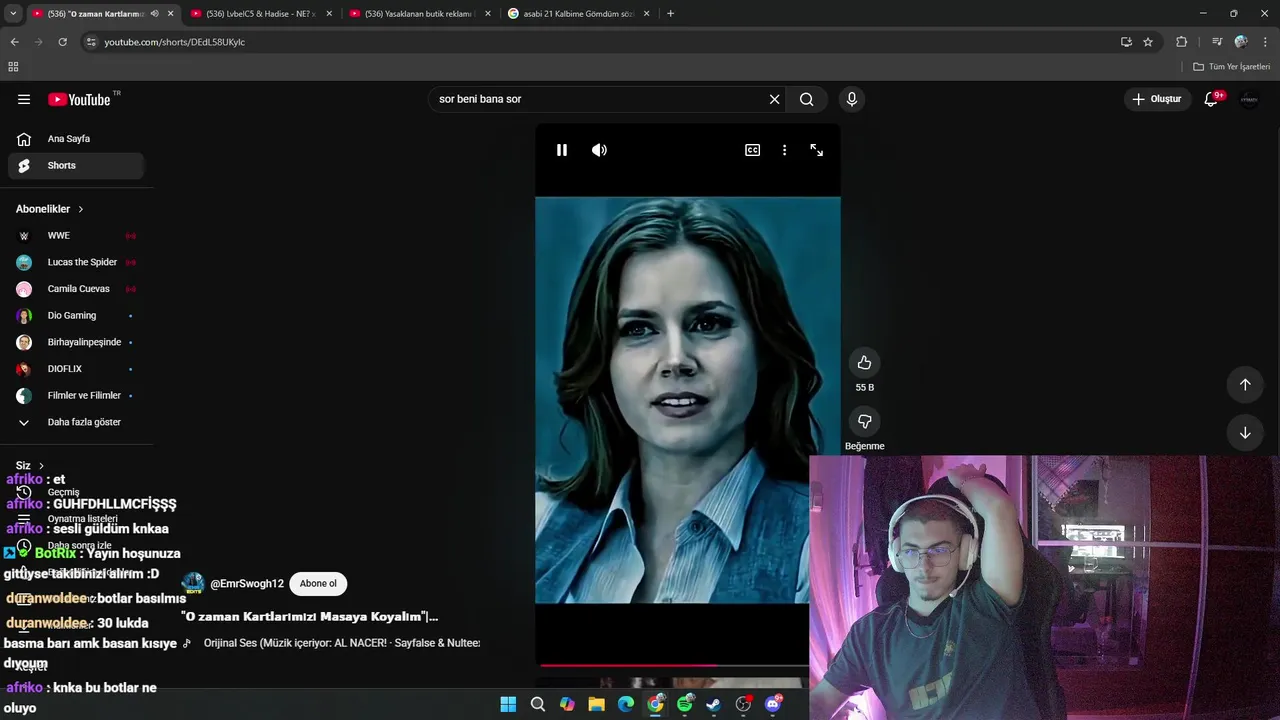Switch to asabi 21 Kalbime Gömdüm tab
Viewport: 1280px width, 720px height.
[578, 14]
